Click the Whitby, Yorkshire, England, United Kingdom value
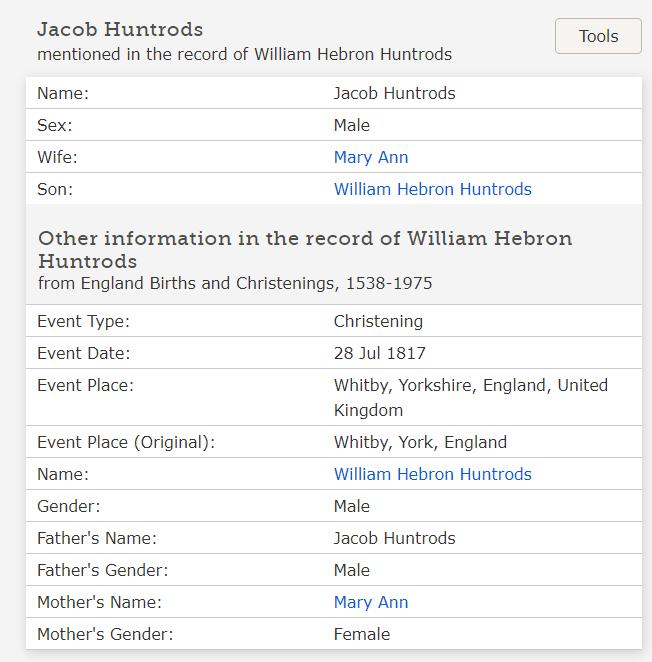Screen dimensions: 652x662 470,397
